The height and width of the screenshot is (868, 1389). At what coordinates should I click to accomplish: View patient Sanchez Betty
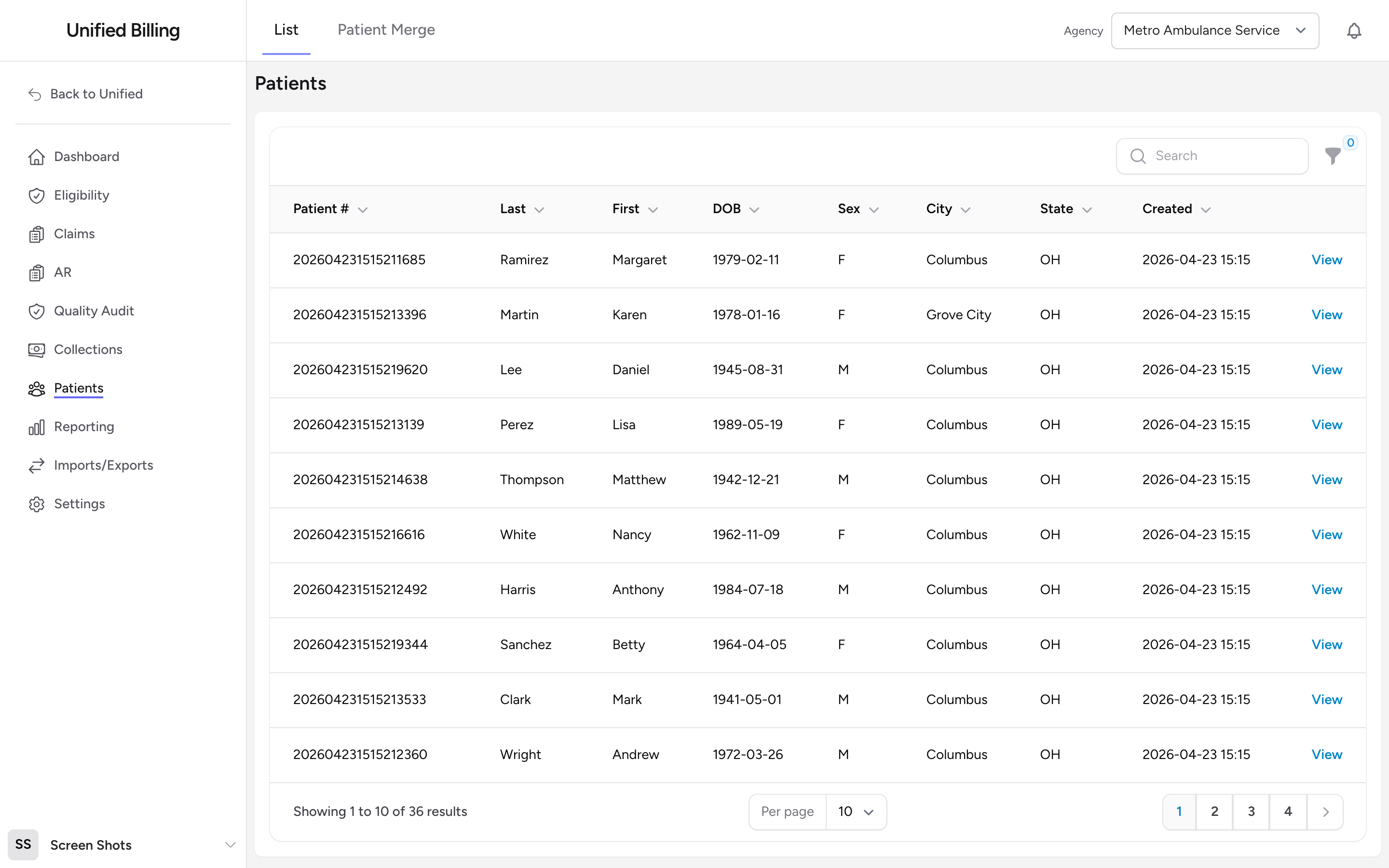click(x=1326, y=645)
